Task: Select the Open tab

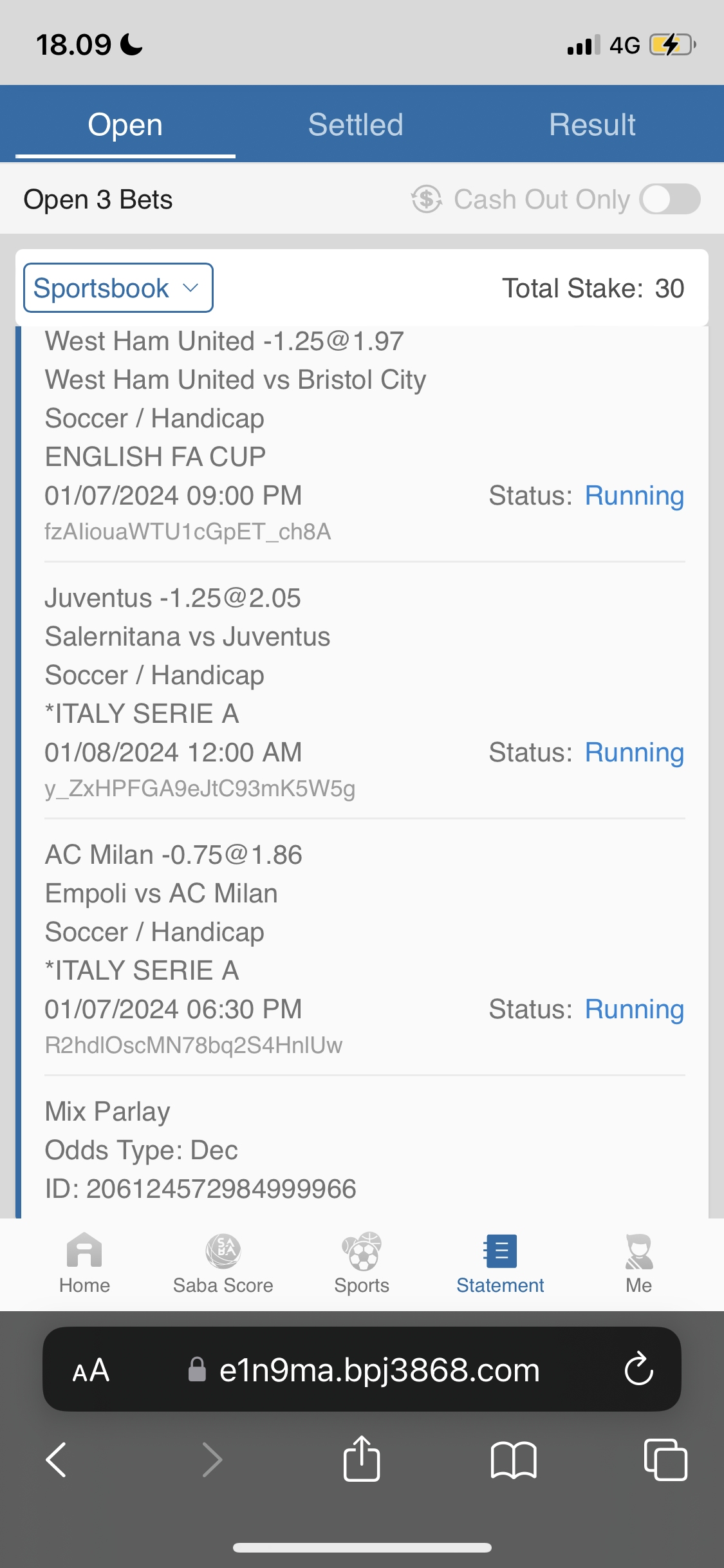Action: click(125, 125)
